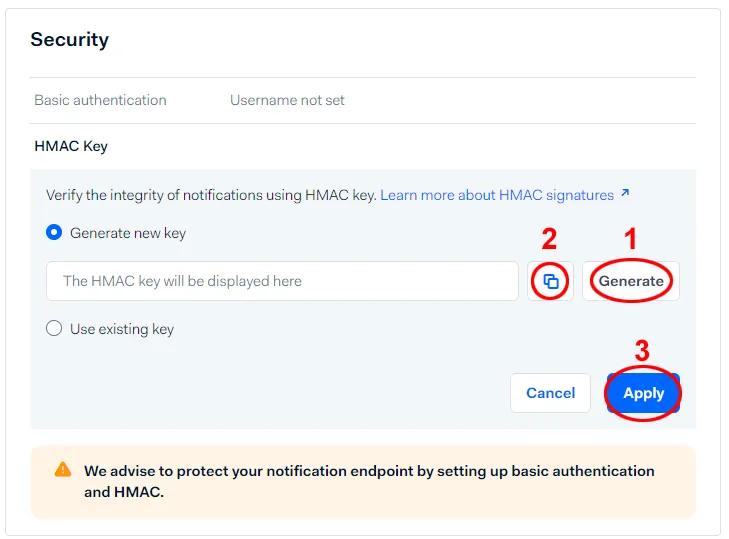Cancel the HMAC key changes
The image size is (729, 539).
pyautogui.click(x=550, y=393)
